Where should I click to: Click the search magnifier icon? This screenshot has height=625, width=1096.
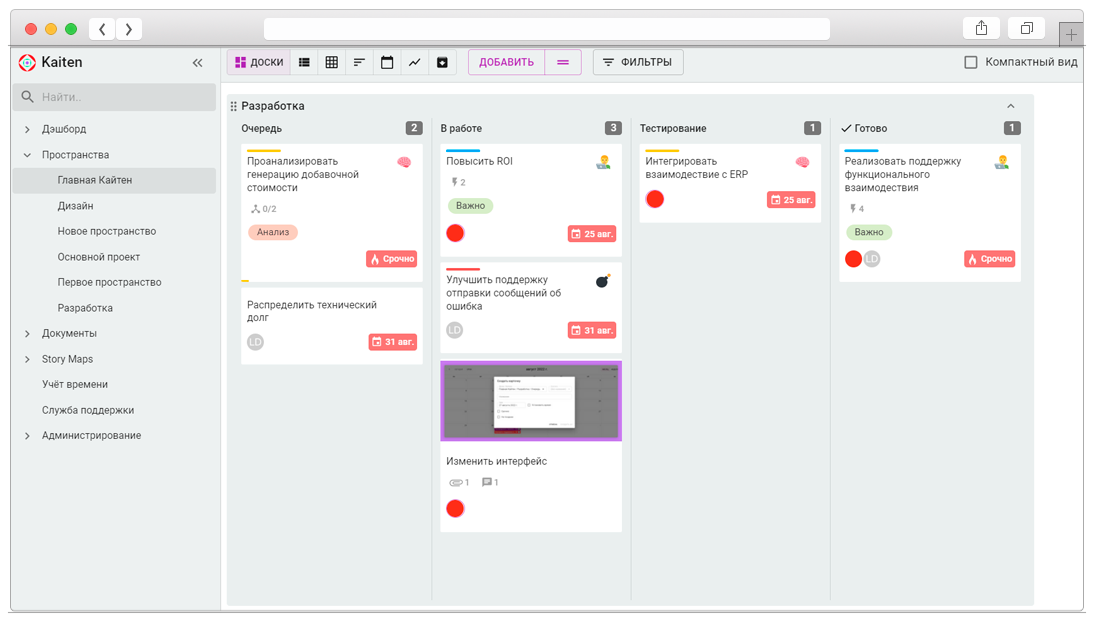27,97
